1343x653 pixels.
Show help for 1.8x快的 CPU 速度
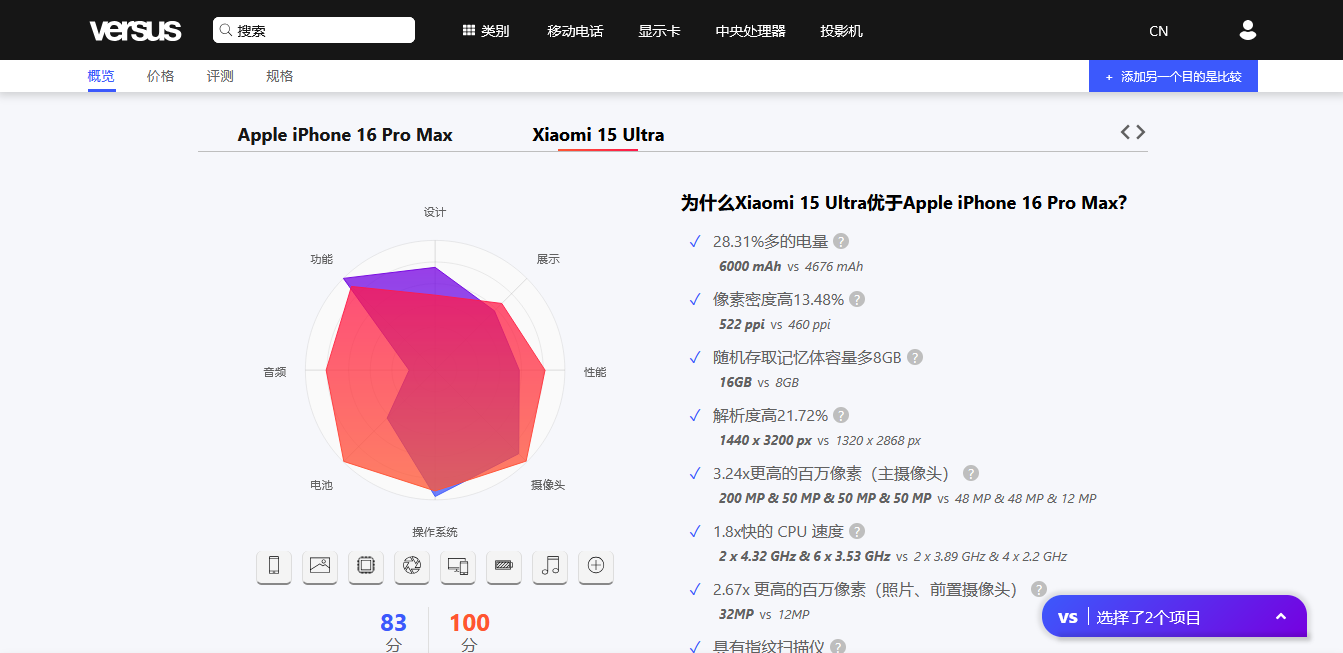pos(857,531)
